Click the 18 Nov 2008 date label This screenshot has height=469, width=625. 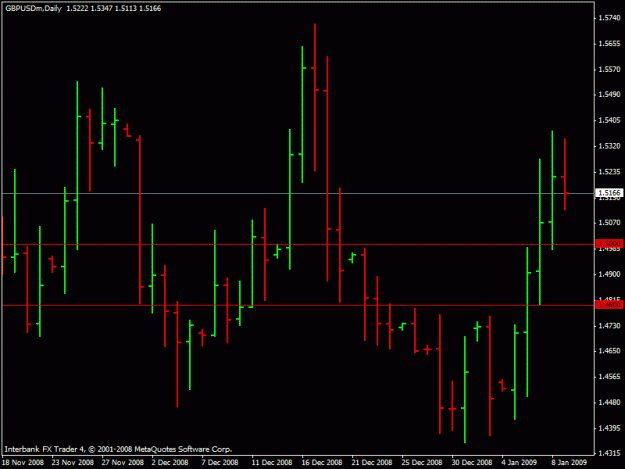tap(23, 463)
